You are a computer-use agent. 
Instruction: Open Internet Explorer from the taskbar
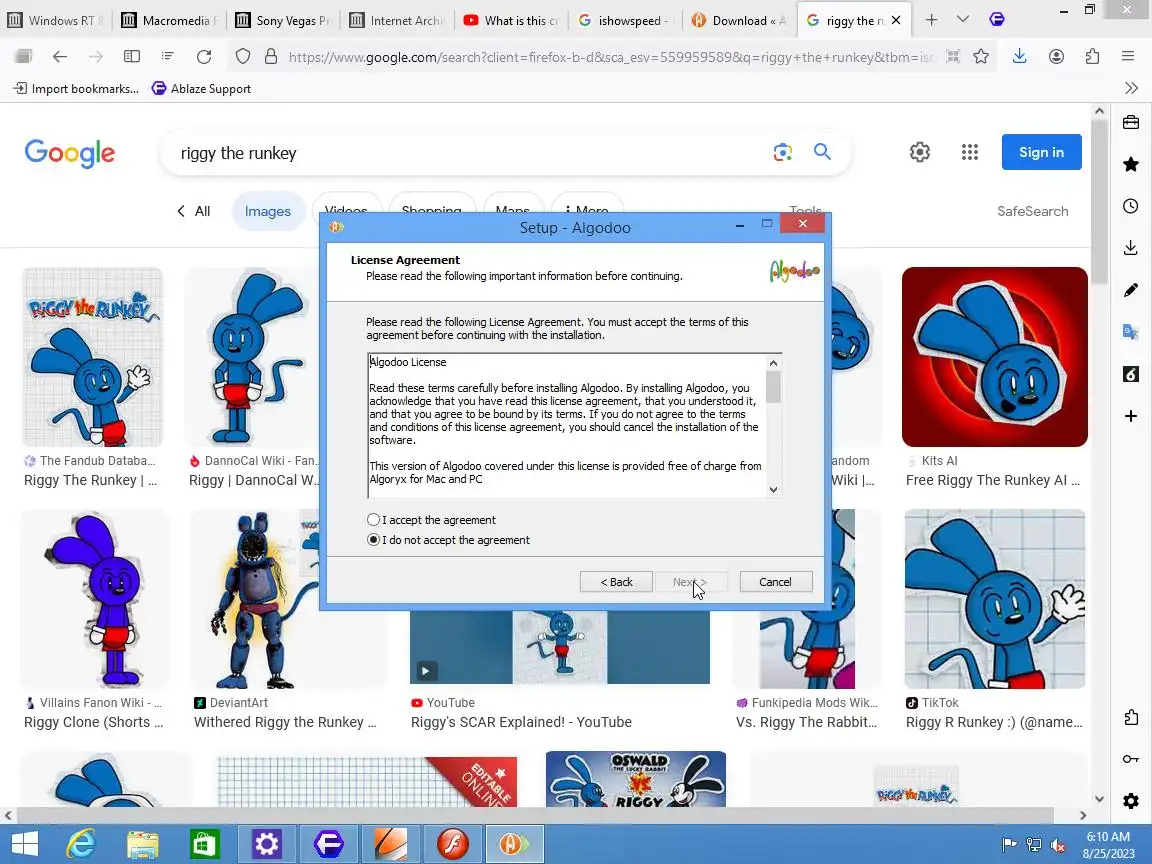(x=81, y=843)
